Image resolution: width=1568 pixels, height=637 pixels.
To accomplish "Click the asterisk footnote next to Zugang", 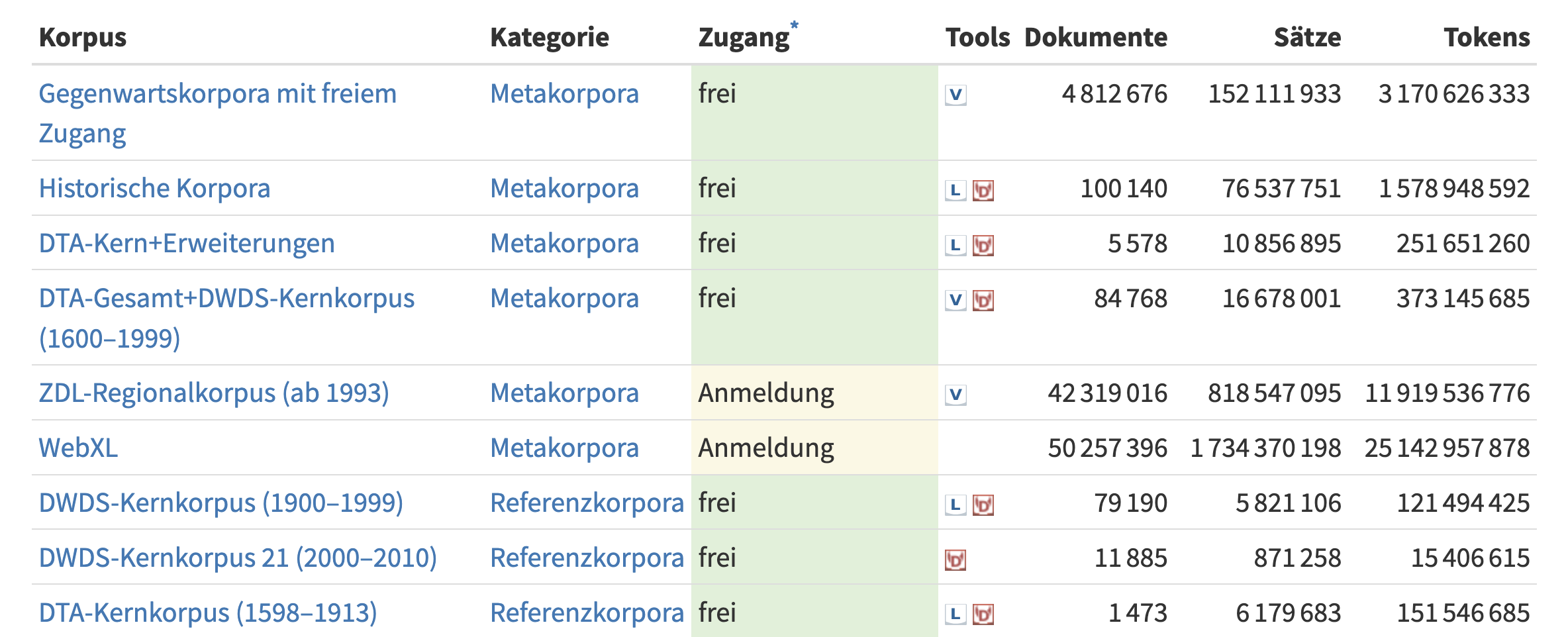I will [x=795, y=25].
